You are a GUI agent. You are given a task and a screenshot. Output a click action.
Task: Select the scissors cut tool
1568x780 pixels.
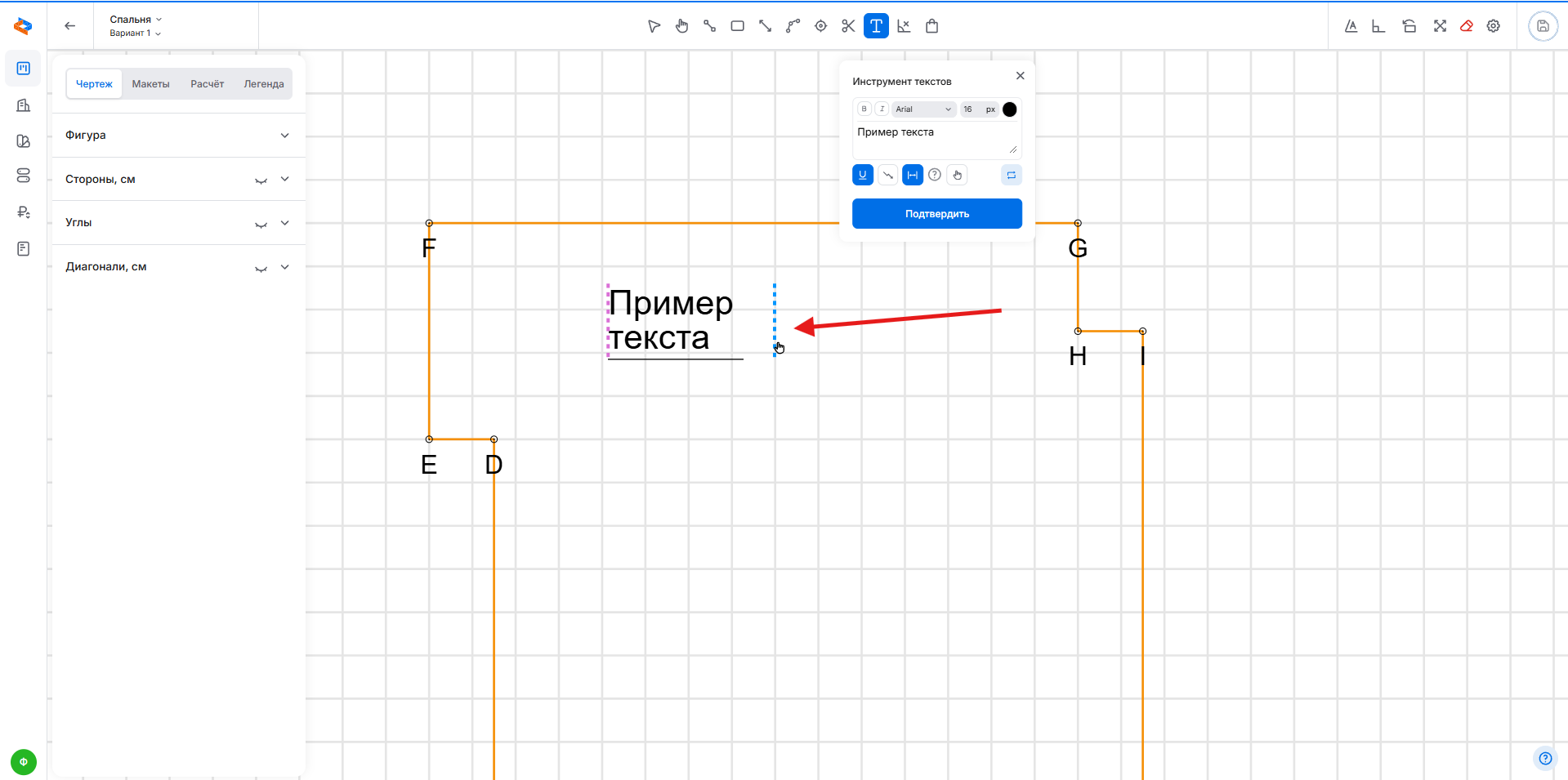click(x=848, y=26)
